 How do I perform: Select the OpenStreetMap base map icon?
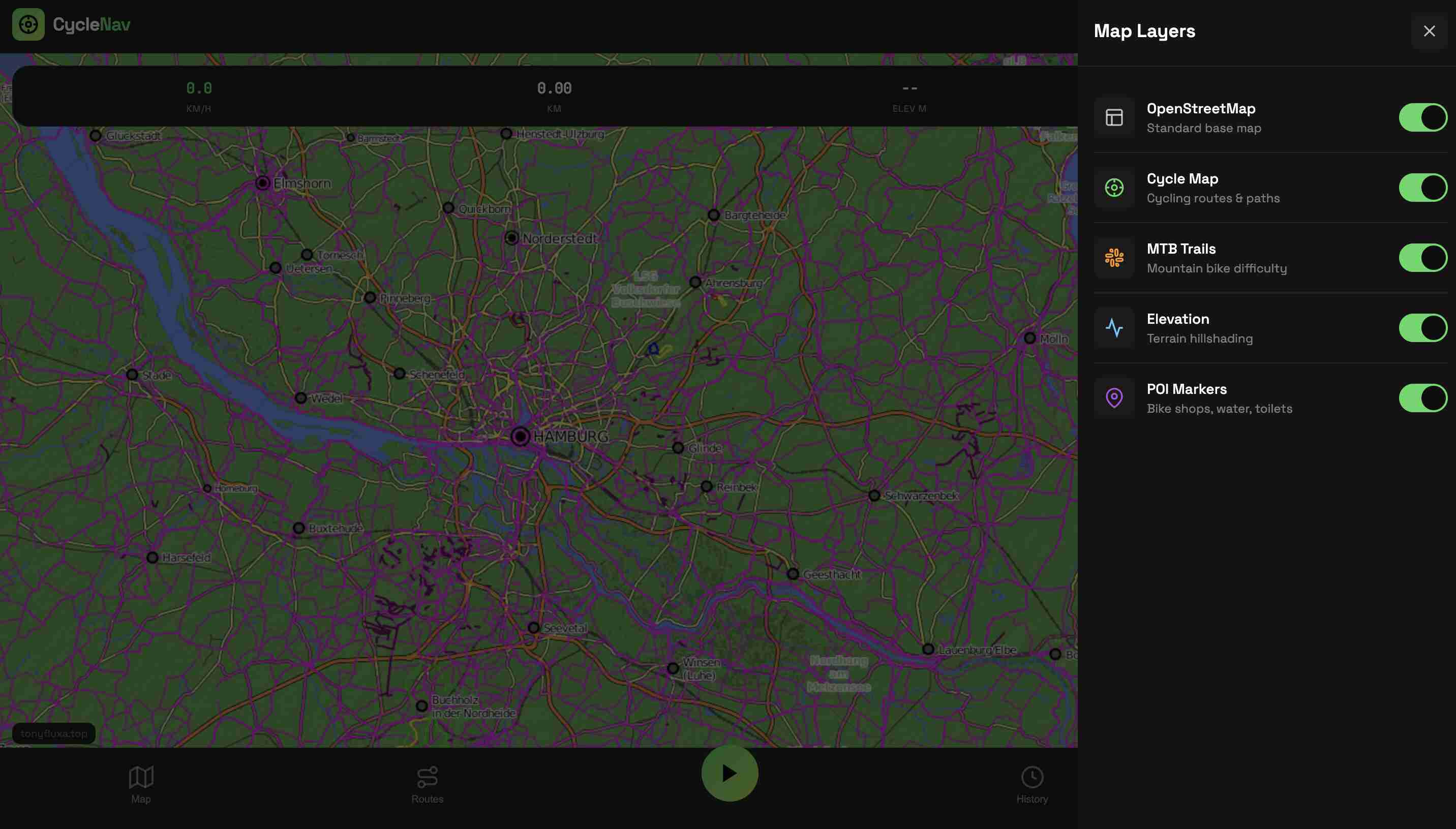coord(1114,117)
